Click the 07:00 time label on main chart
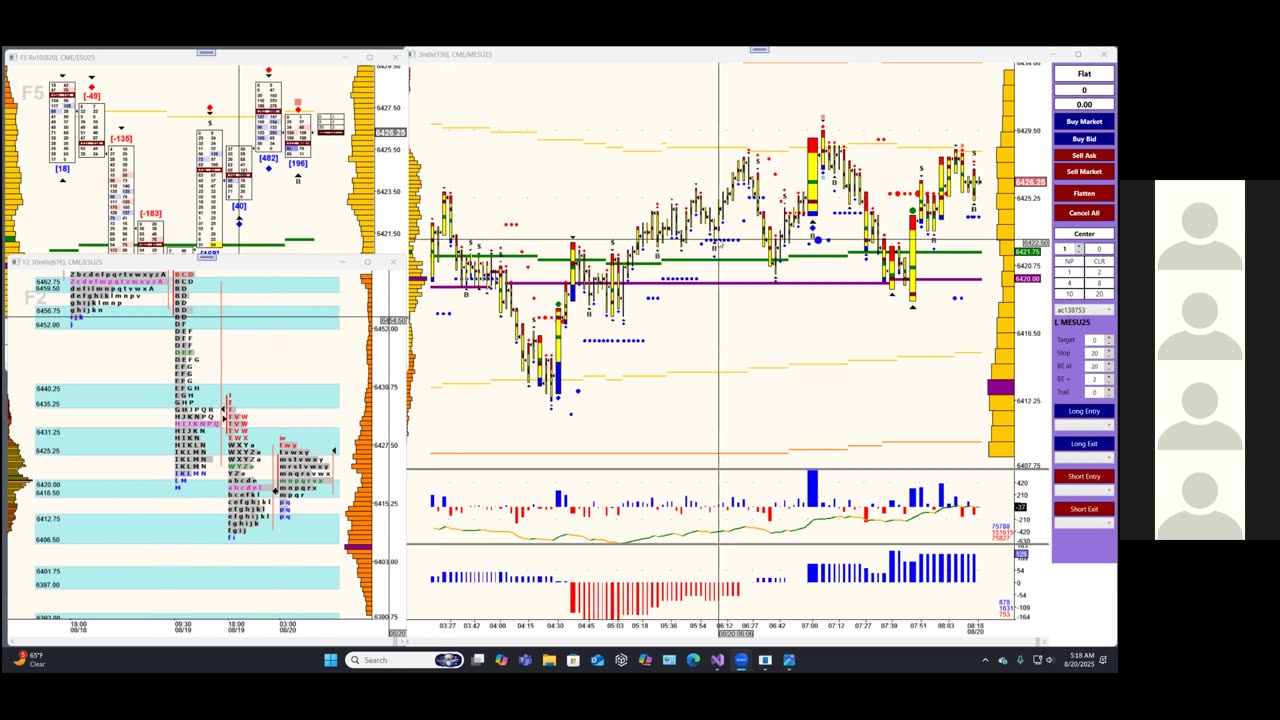Viewport: 1280px width, 720px height. pos(809,626)
